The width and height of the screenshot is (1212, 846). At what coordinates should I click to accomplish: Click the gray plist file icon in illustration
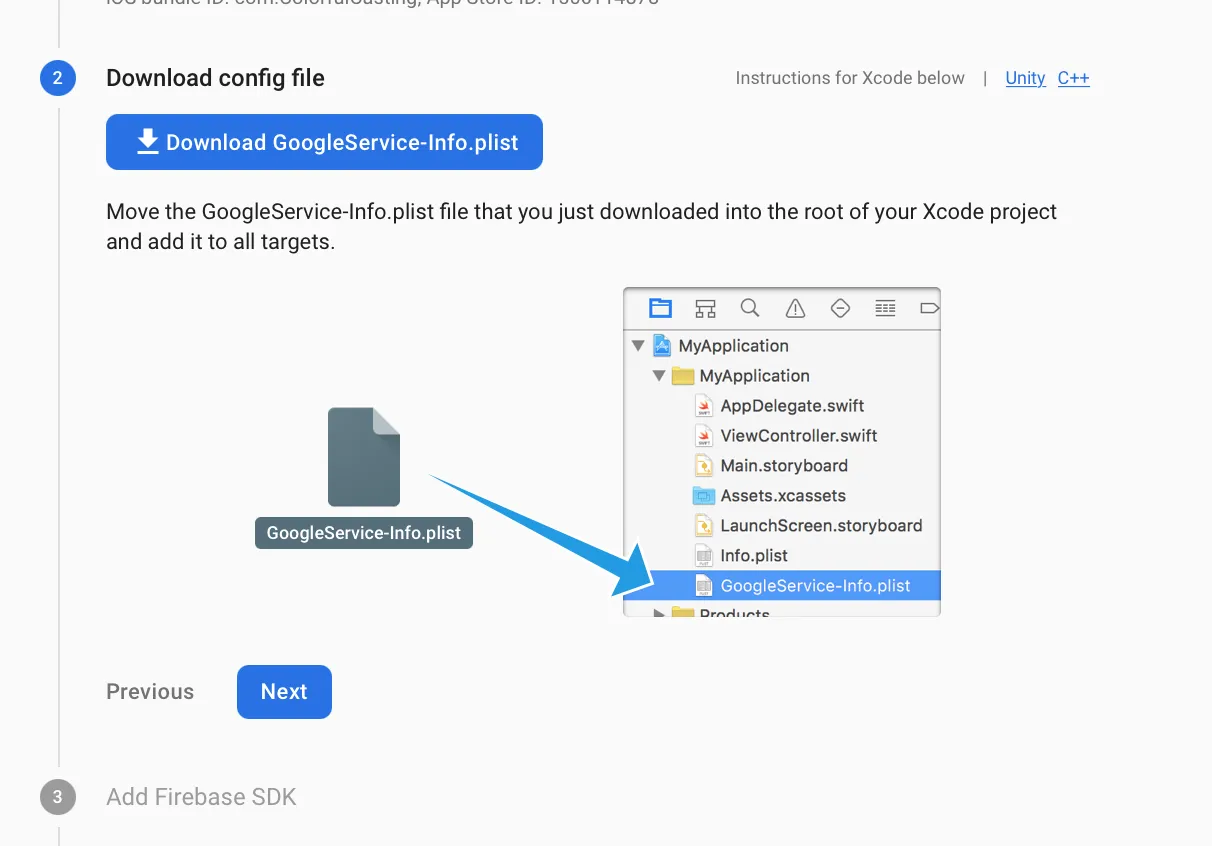364,457
